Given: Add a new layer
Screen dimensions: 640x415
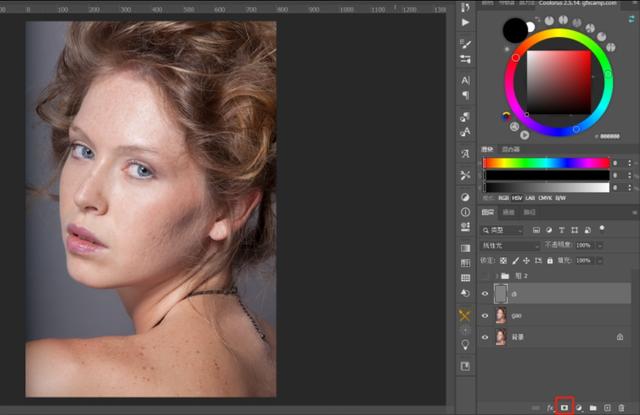Looking at the screenshot, I should (606, 407).
